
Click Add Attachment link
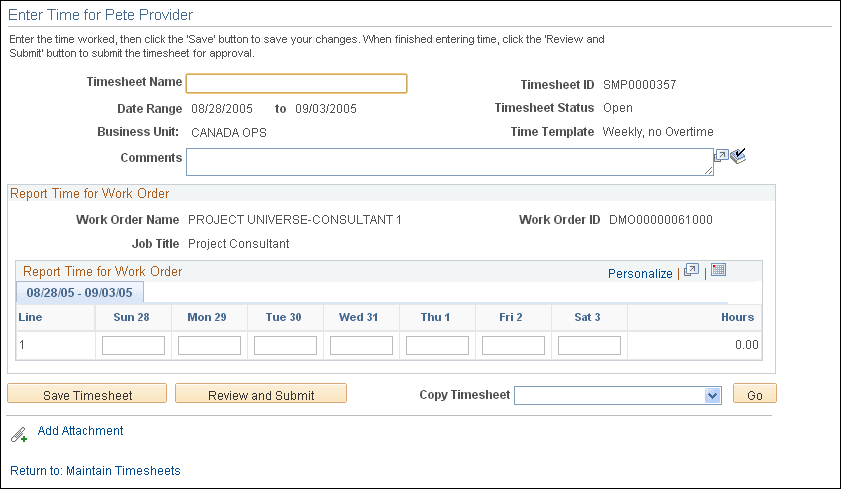(x=80, y=431)
